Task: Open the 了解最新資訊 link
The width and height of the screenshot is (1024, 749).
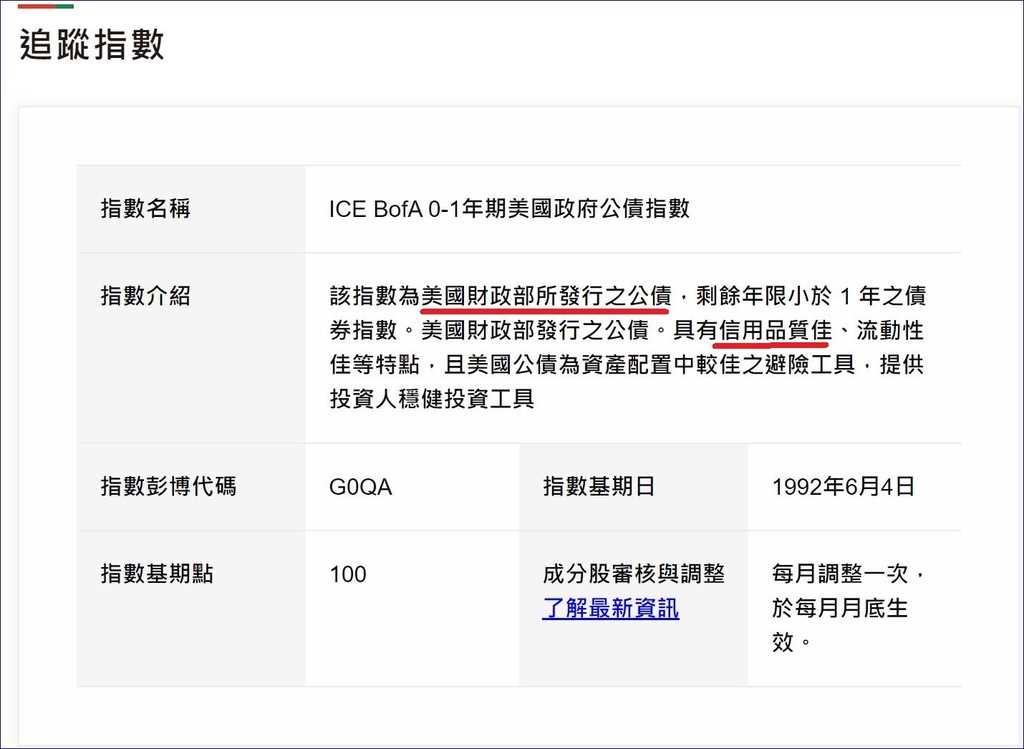Action: (x=611, y=609)
